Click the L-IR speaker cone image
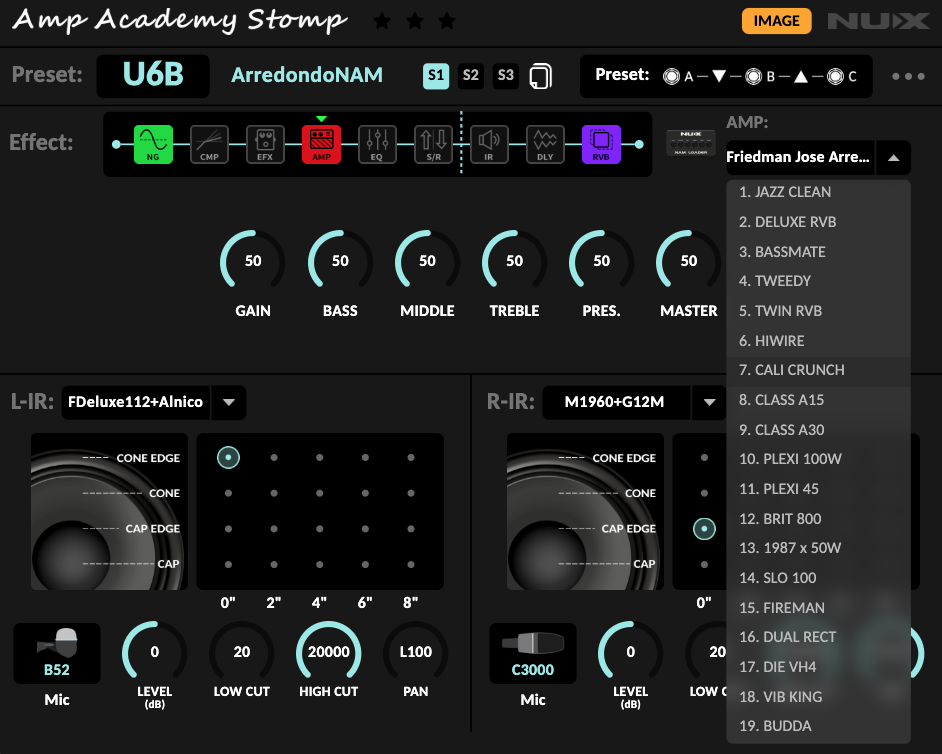Screen dimensions: 942x754 (x=109, y=511)
